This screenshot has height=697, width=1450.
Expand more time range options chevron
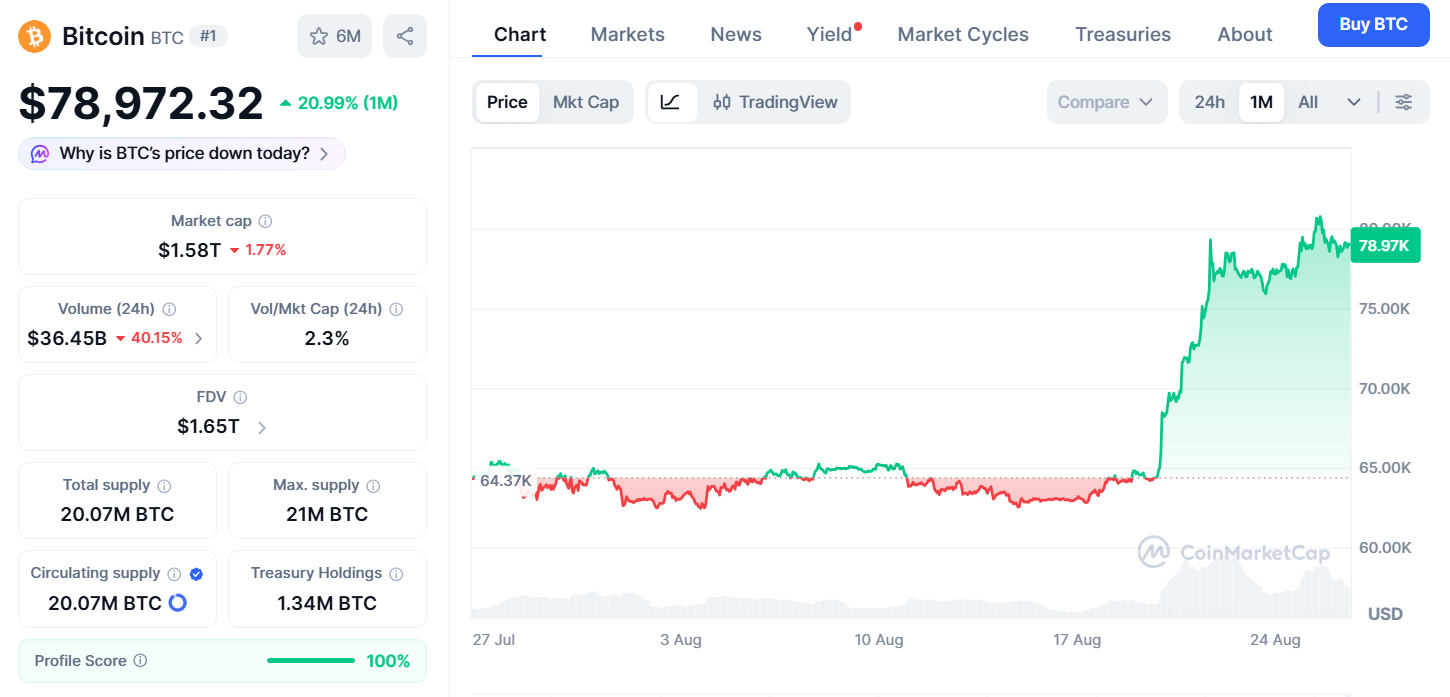click(1354, 102)
